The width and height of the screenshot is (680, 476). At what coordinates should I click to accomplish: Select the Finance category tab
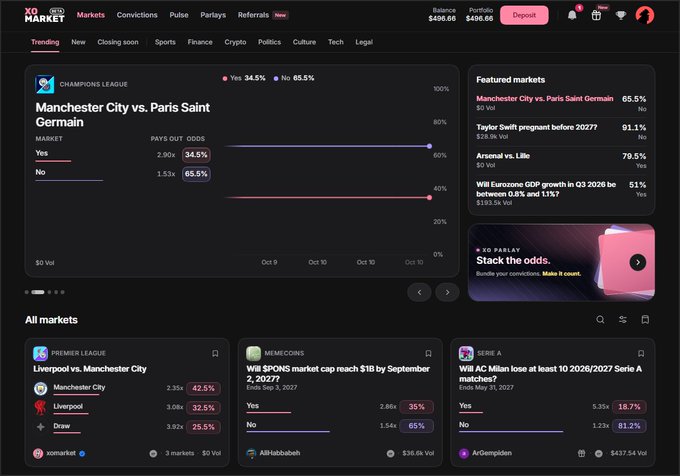200,42
